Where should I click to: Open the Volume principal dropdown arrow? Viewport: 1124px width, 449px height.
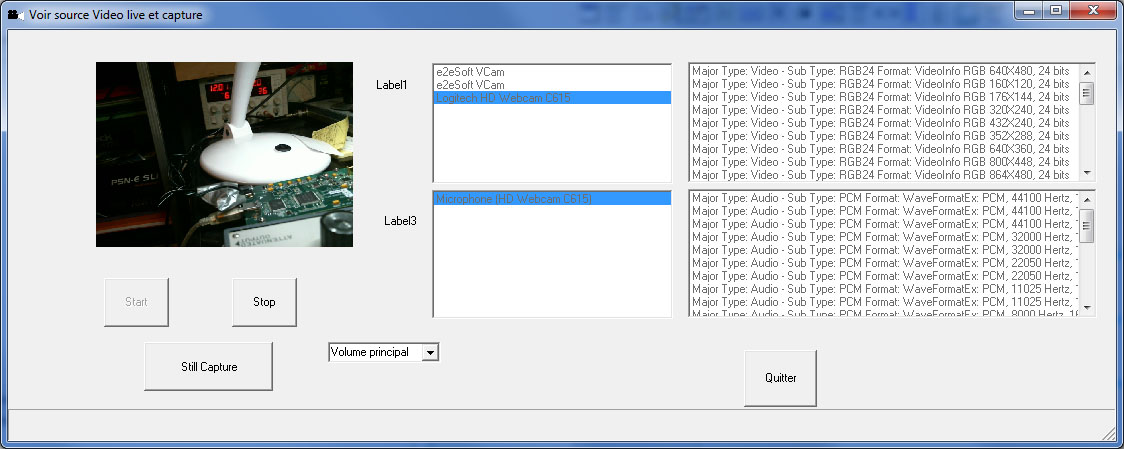[x=430, y=352]
